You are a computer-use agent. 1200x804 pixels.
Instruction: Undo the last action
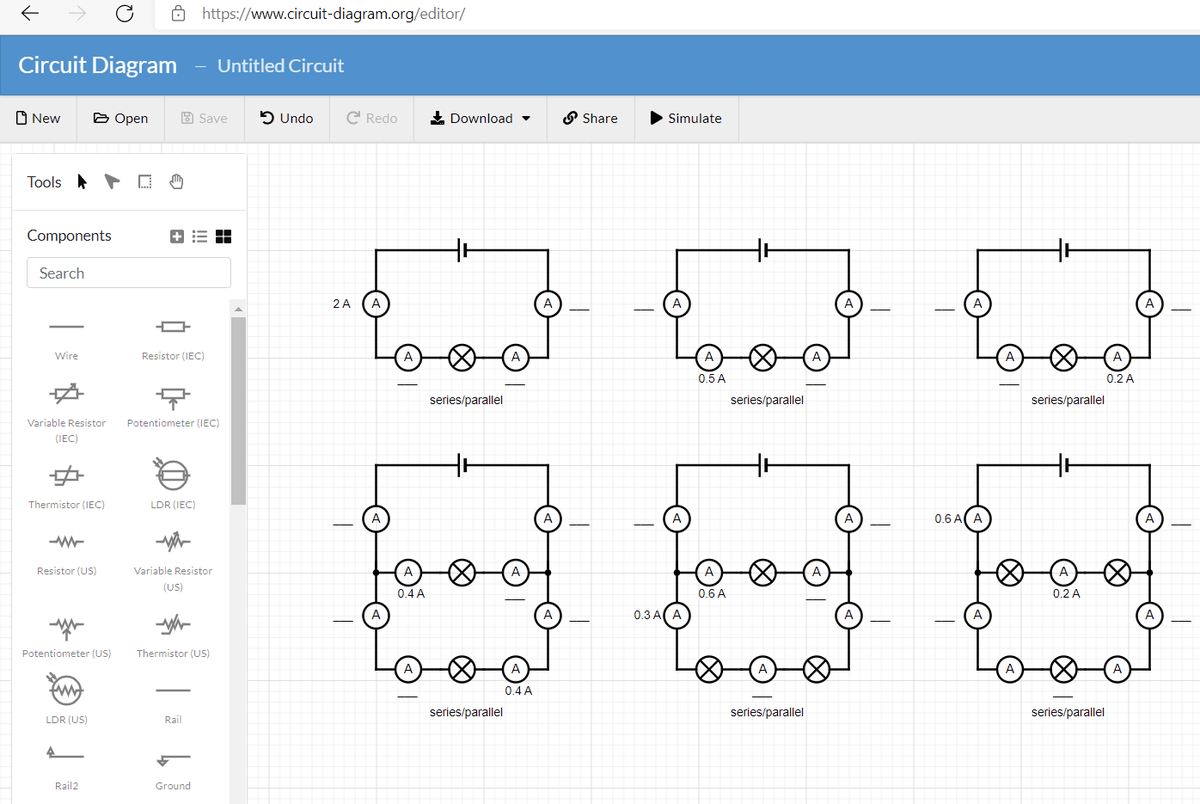point(286,118)
